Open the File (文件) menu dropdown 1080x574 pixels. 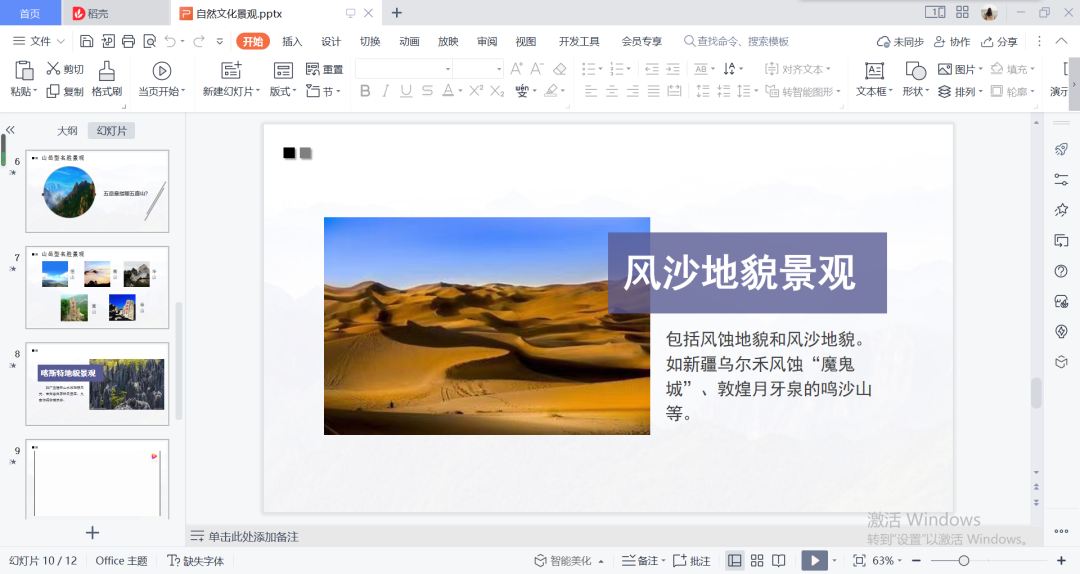40,41
